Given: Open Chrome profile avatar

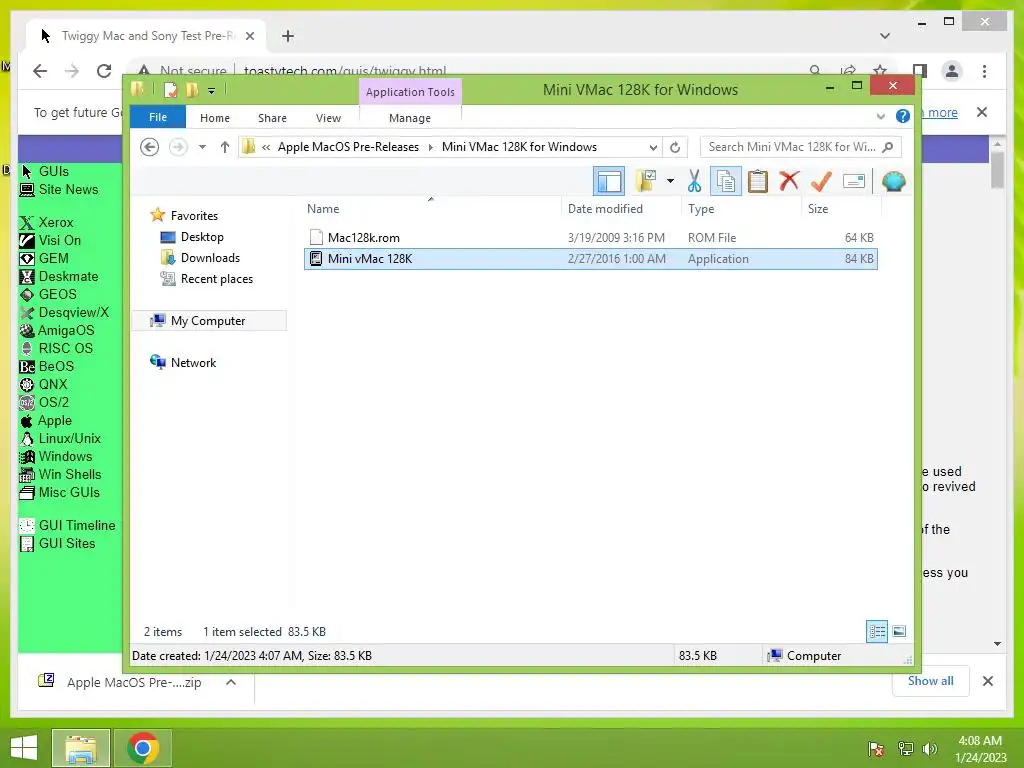Looking at the screenshot, I should [952, 71].
